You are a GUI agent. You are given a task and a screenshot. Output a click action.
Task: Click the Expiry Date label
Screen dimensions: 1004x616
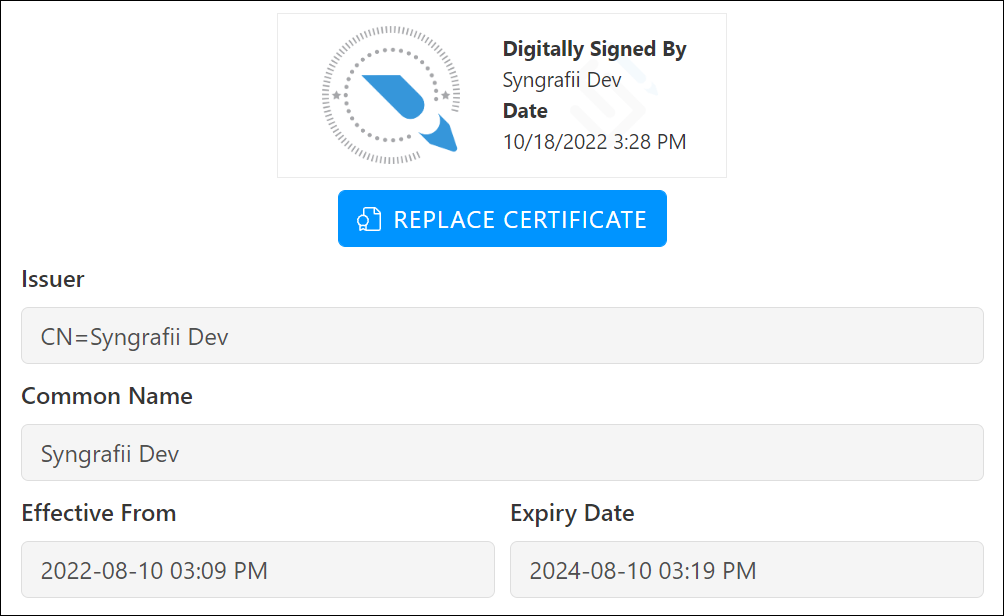[572, 514]
